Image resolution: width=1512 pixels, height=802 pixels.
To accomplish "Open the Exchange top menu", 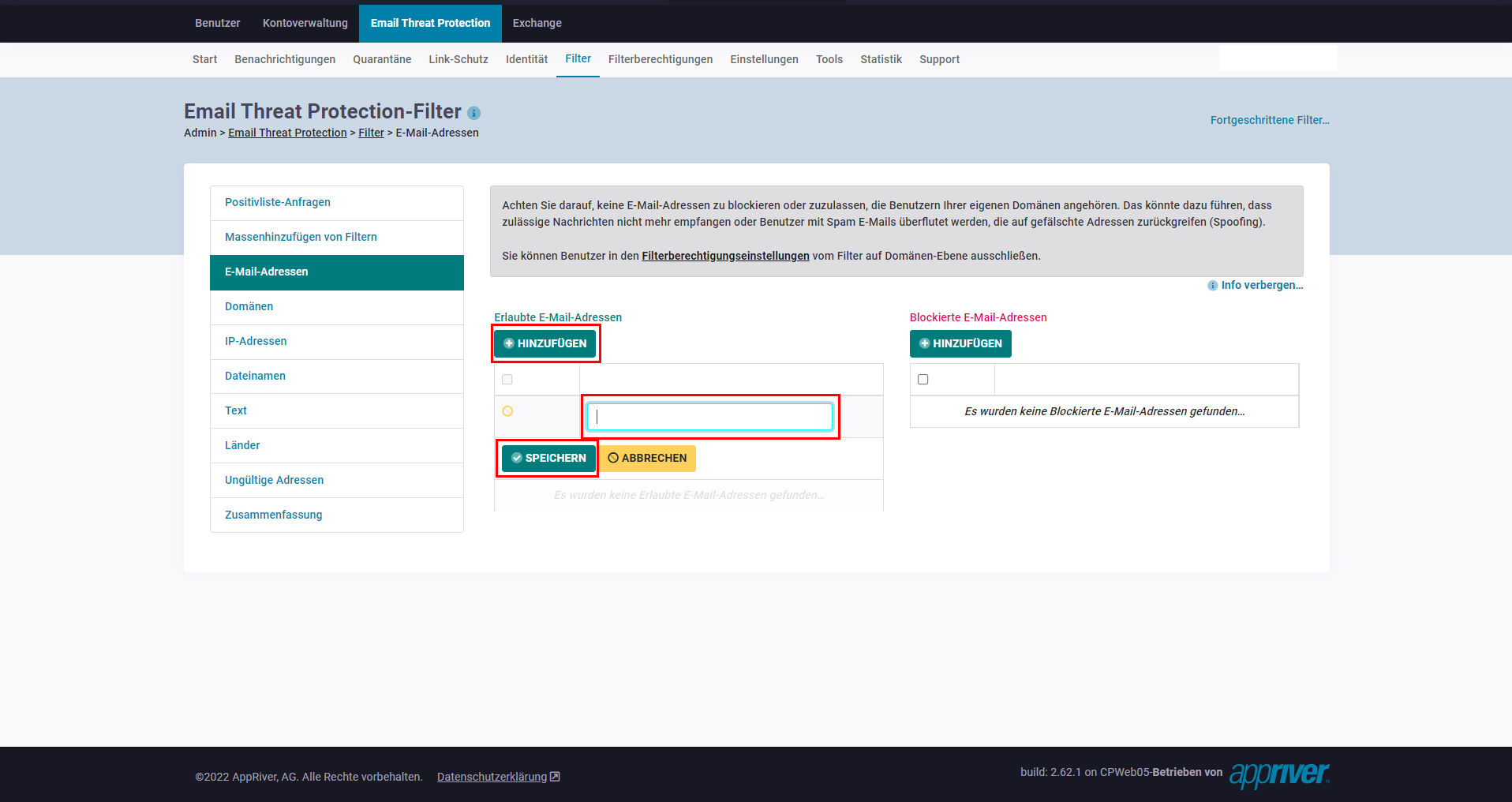I will pos(537,23).
